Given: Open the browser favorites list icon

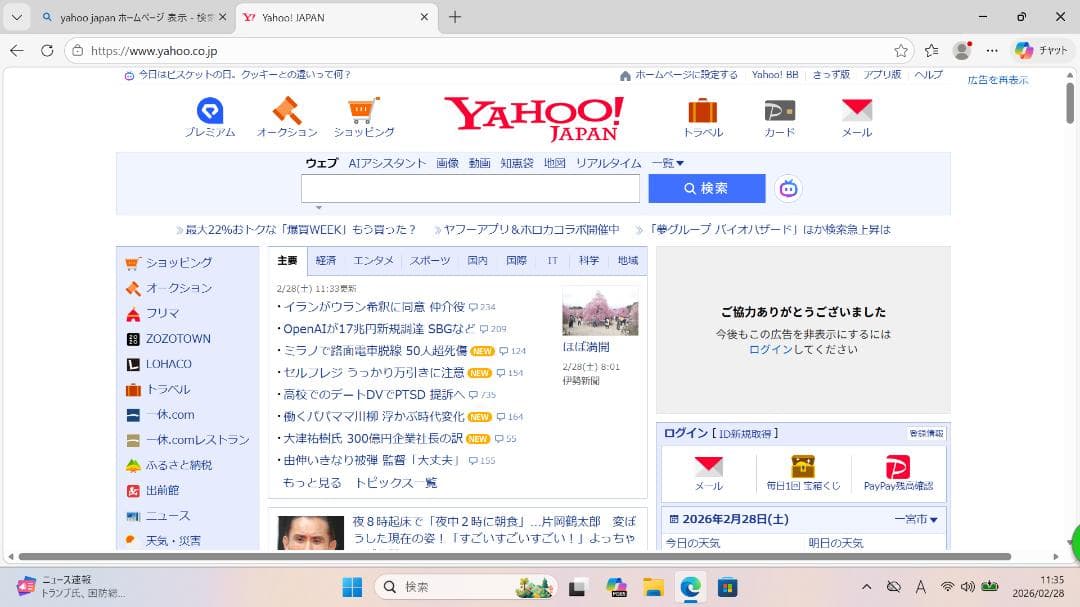Looking at the screenshot, I should pos(932,50).
